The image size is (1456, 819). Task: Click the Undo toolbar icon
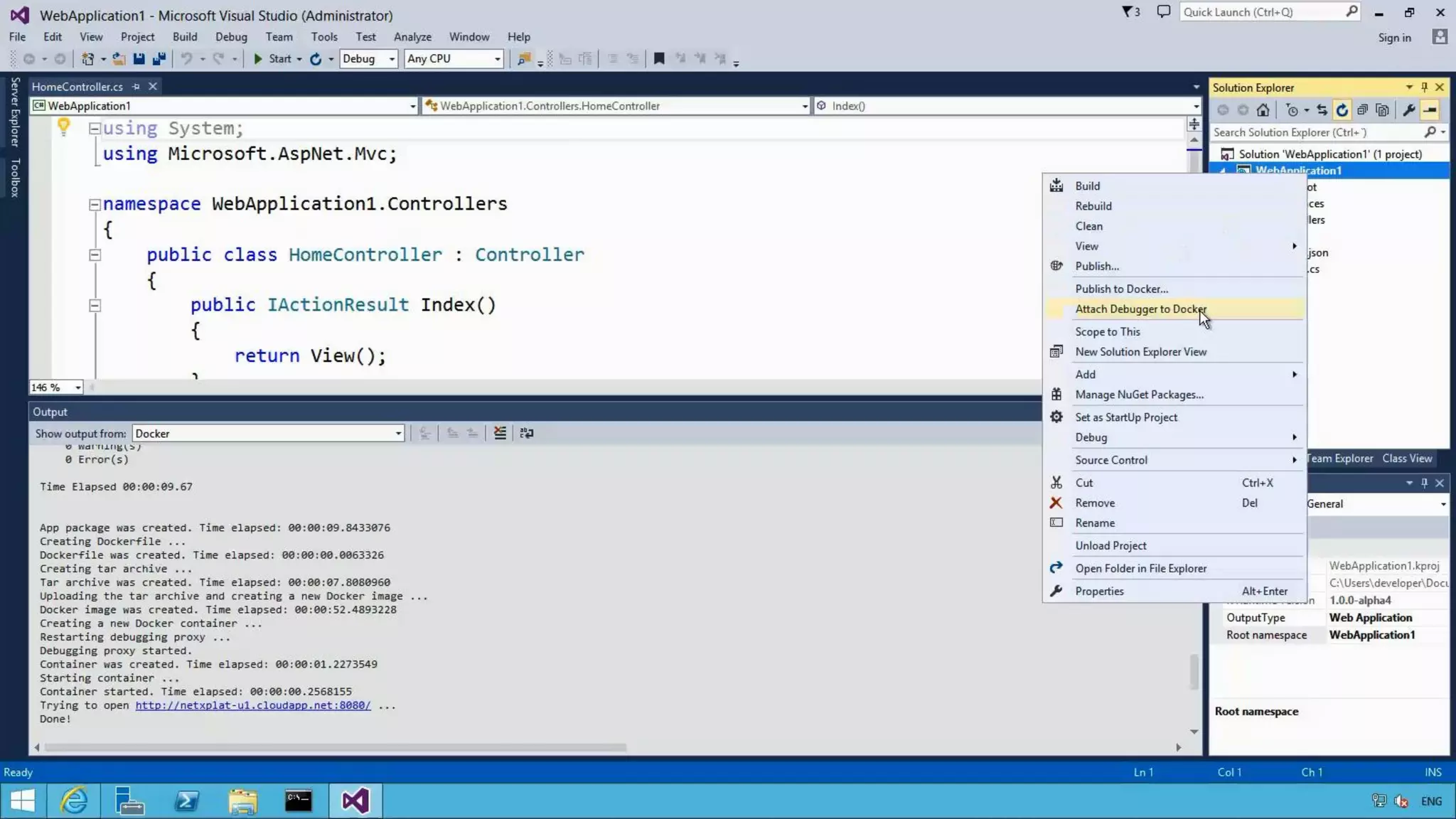(186, 59)
